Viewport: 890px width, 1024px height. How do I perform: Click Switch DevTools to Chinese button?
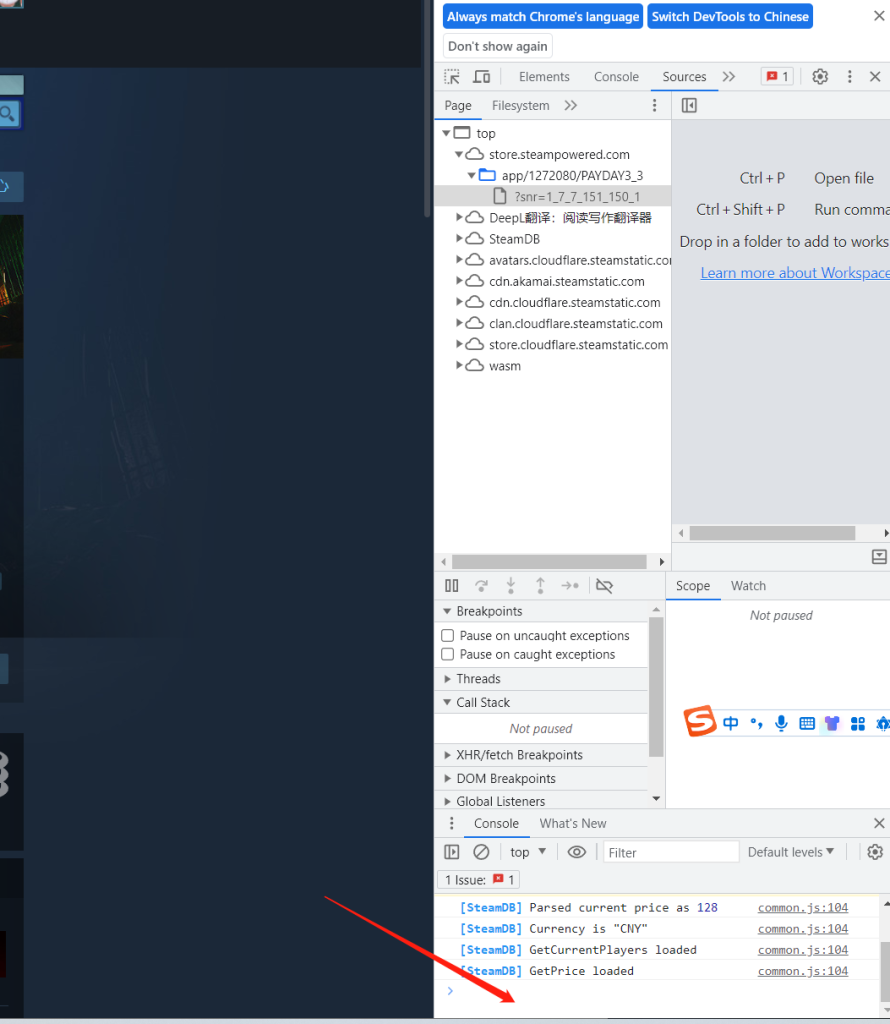(x=730, y=17)
